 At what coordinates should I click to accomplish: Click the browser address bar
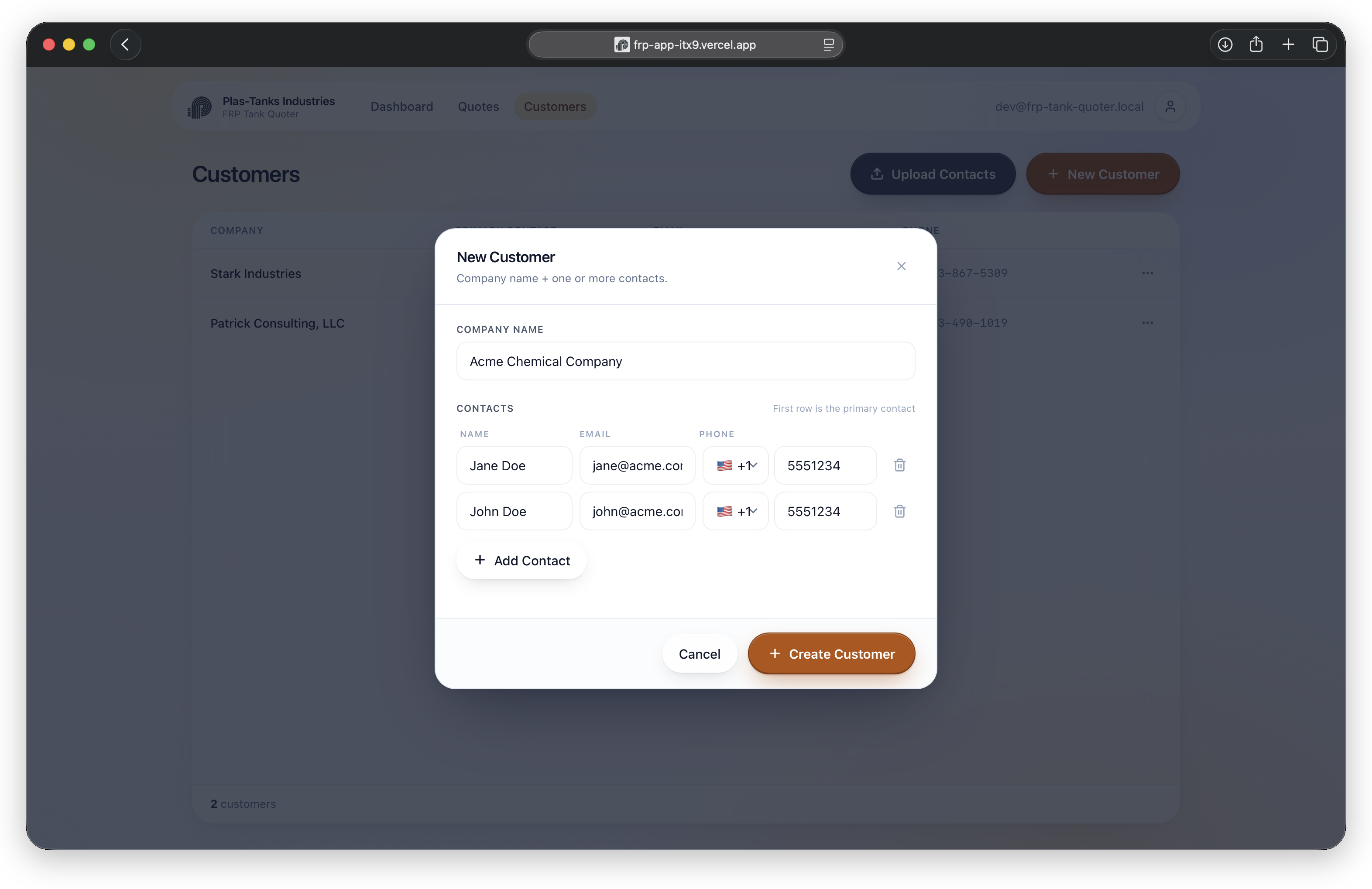[x=686, y=44]
